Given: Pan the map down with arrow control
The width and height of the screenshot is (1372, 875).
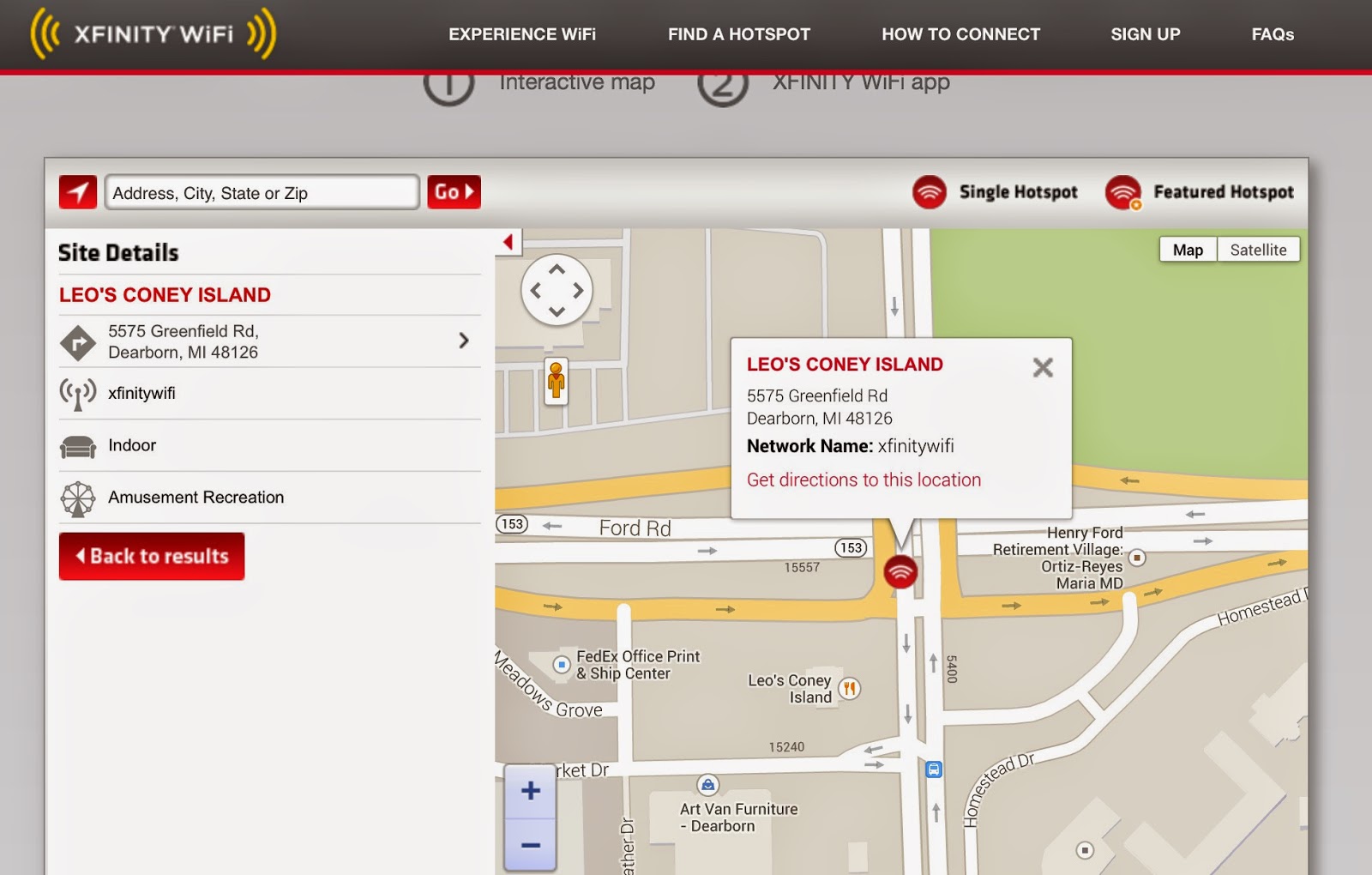Looking at the screenshot, I should [x=557, y=311].
